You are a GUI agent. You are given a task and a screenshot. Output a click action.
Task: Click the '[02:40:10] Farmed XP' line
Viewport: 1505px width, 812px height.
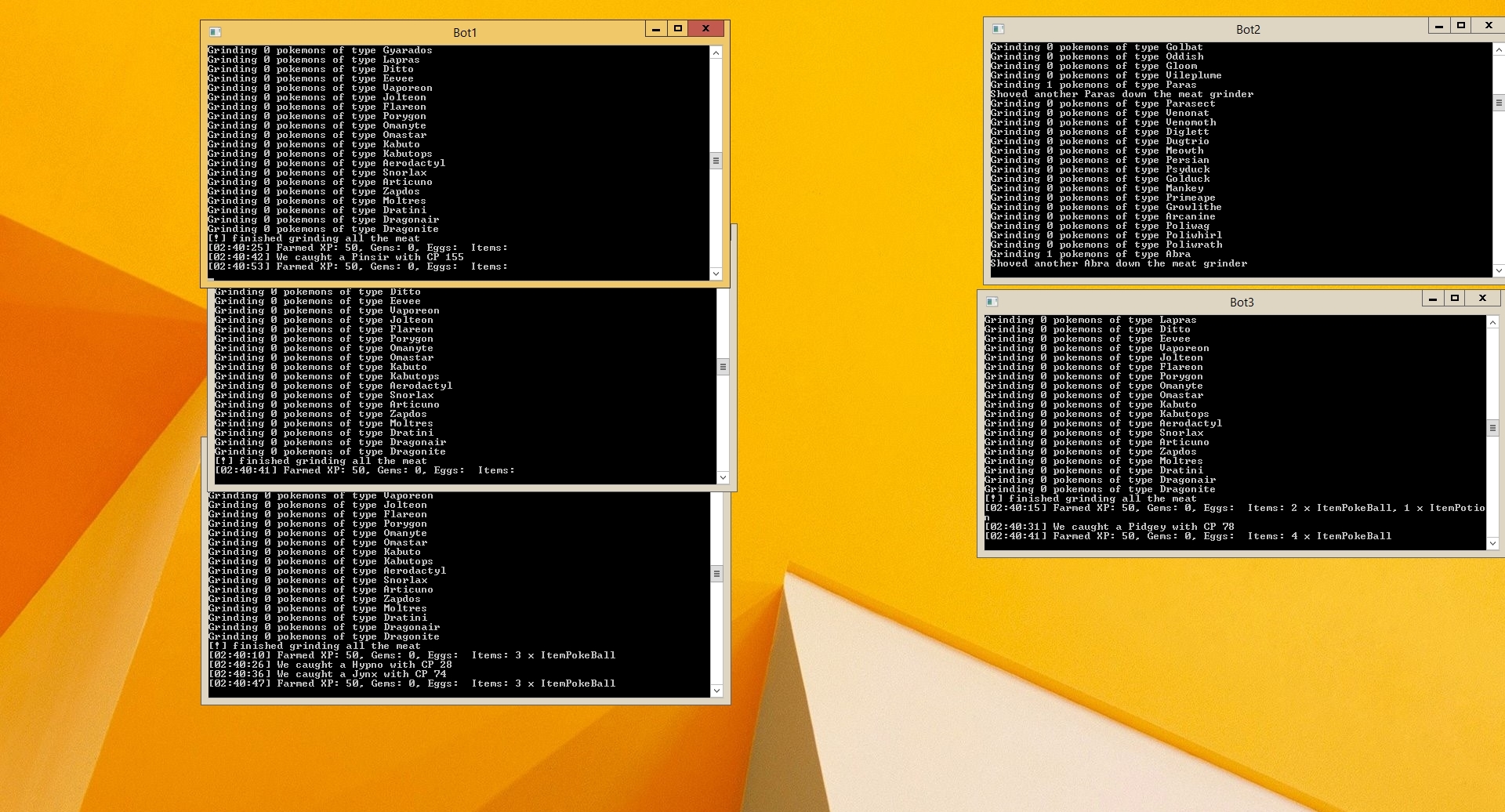click(x=412, y=655)
